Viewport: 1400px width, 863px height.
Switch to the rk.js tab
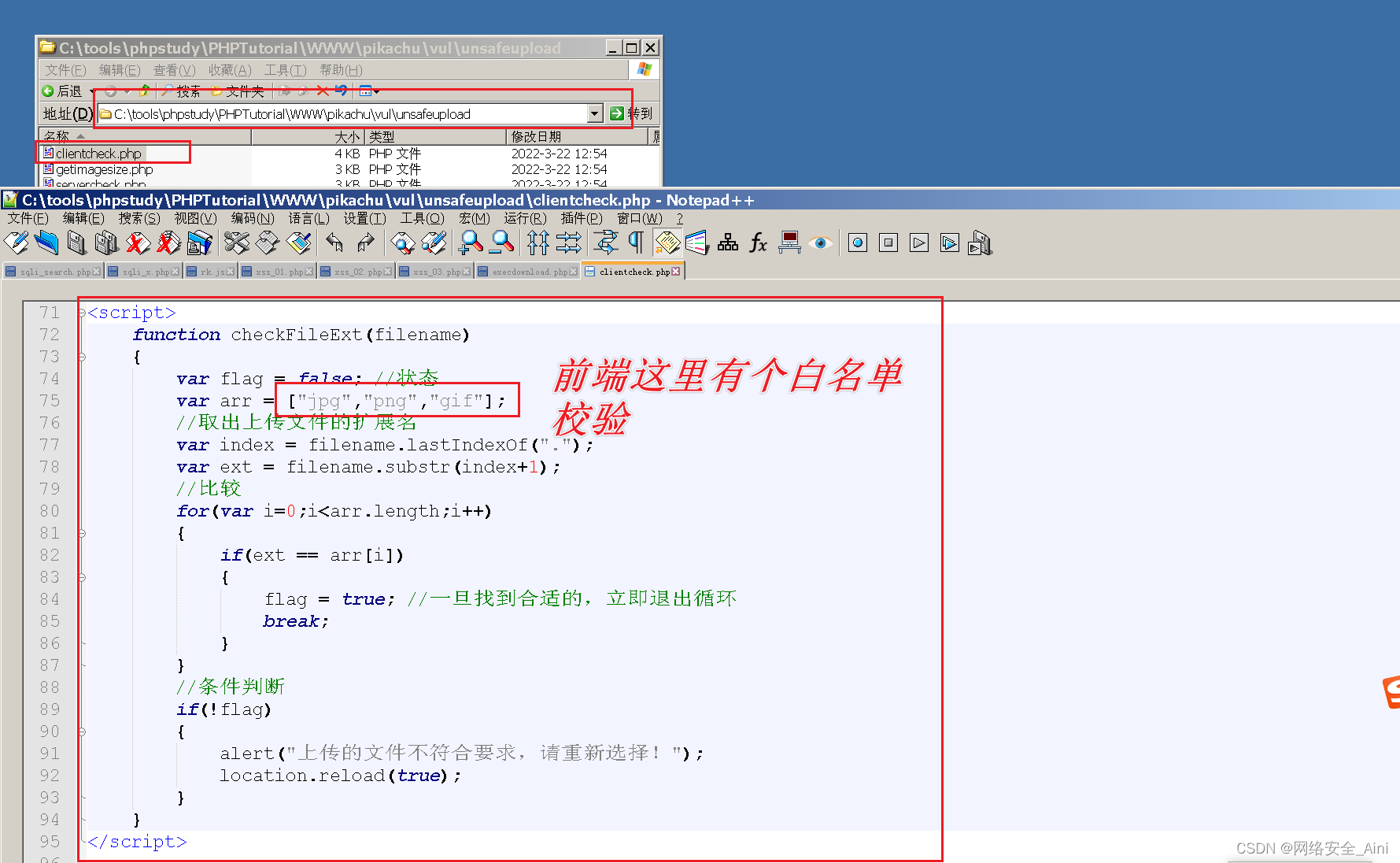tap(210, 272)
